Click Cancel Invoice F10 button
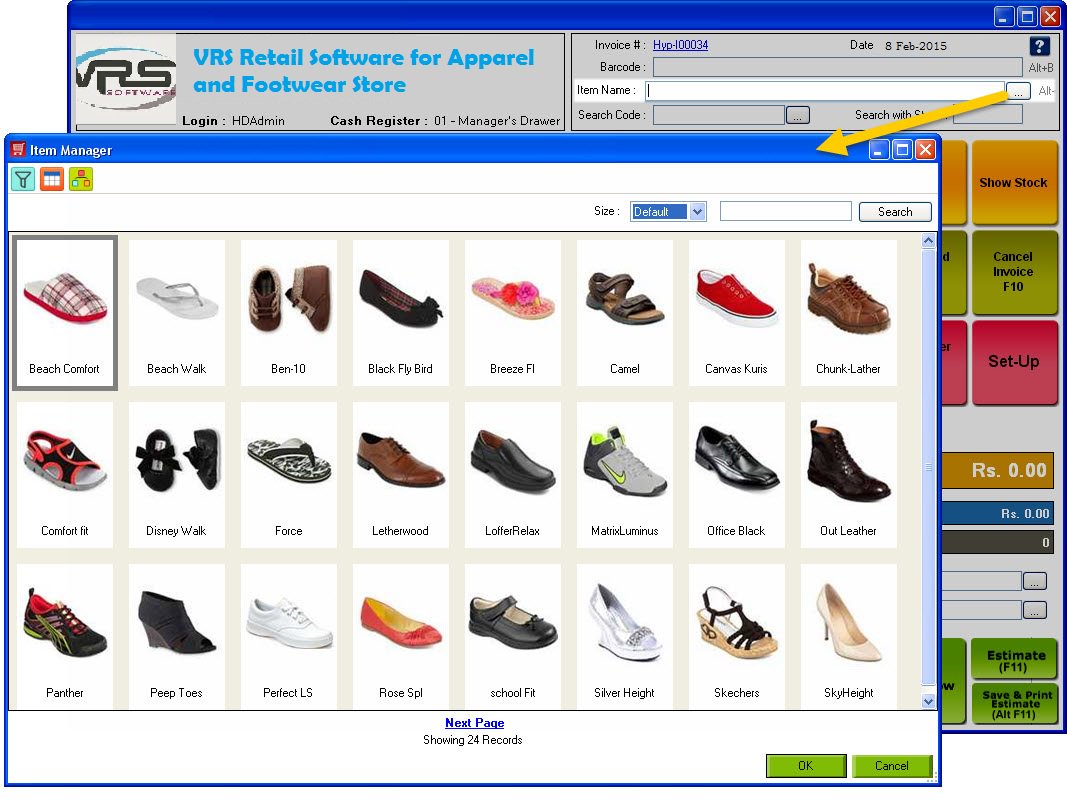Image resolution: width=1067 pixels, height=802 pixels. click(x=1013, y=272)
